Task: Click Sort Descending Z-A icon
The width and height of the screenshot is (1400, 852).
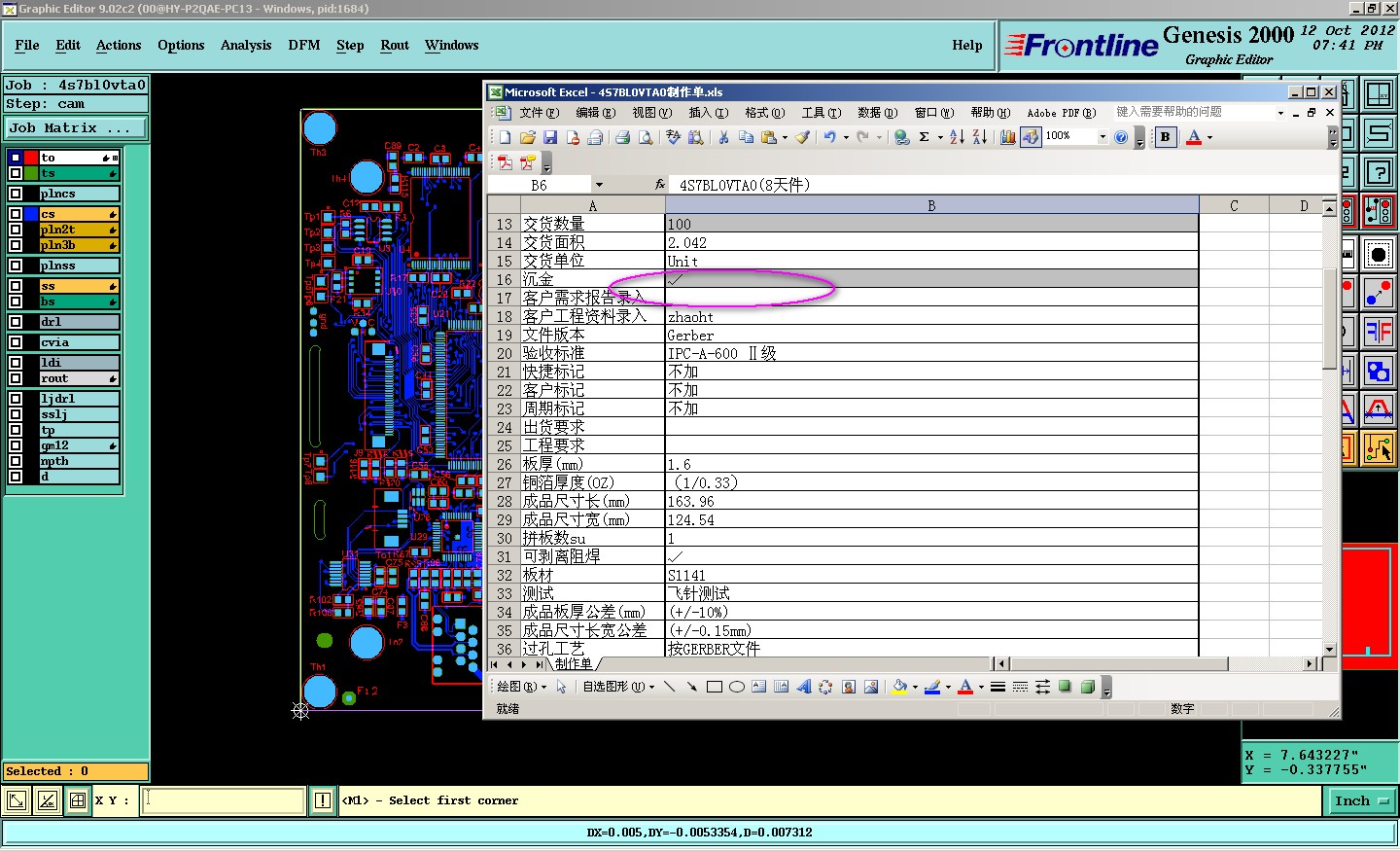Action: tap(980, 137)
